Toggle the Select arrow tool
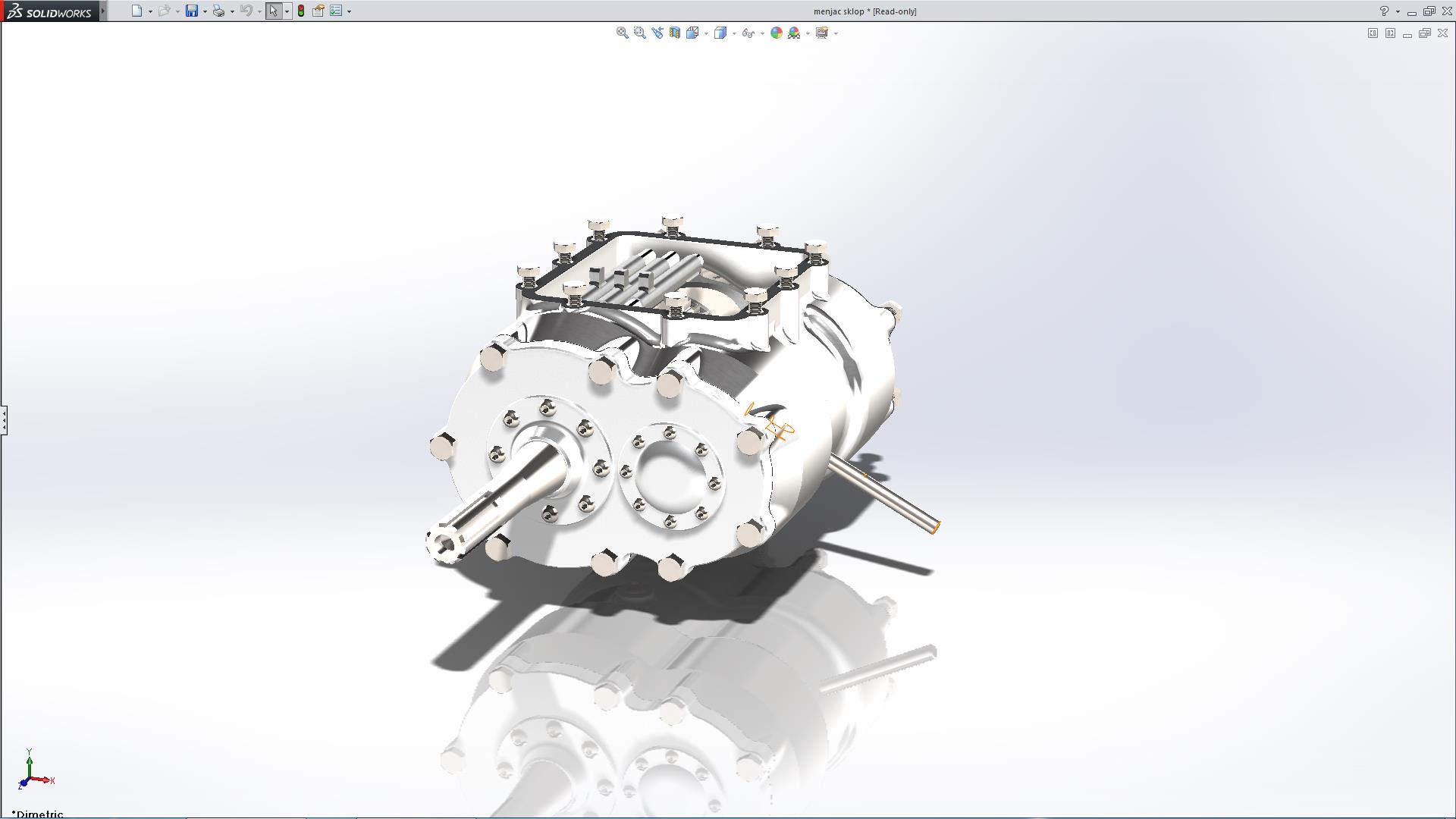 coord(273,11)
